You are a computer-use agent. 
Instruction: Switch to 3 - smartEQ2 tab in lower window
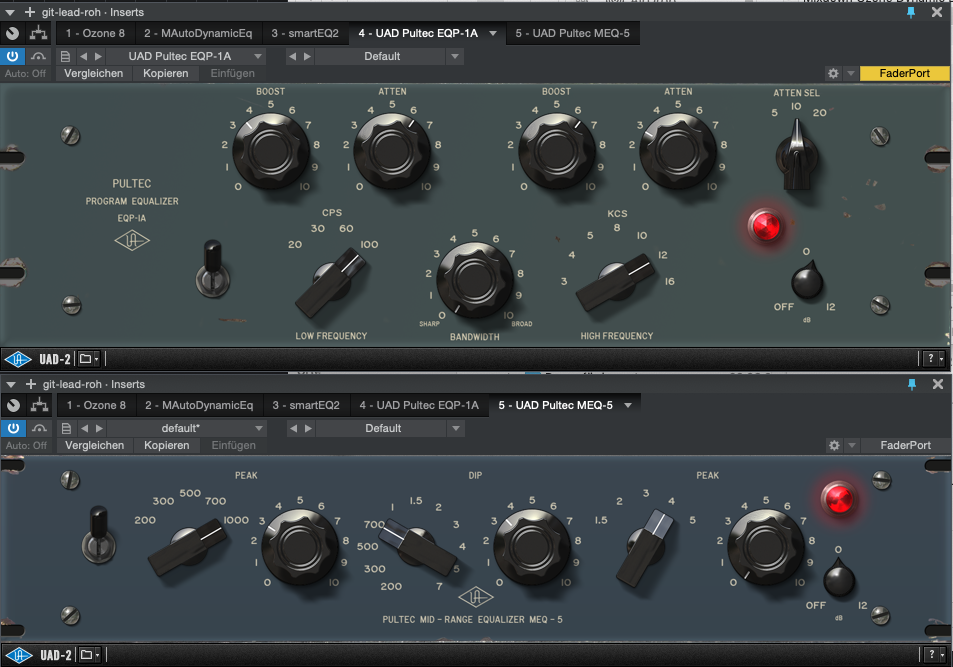(306, 405)
